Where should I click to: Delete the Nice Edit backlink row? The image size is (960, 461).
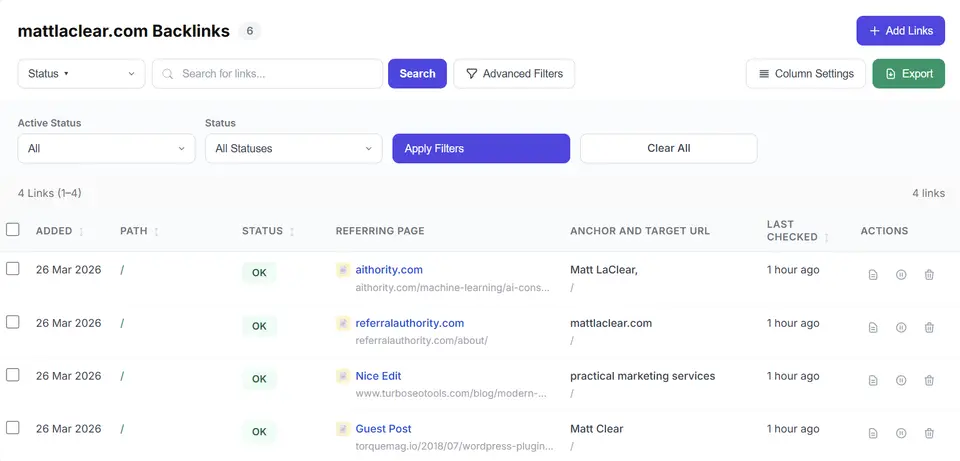(929, 381)
